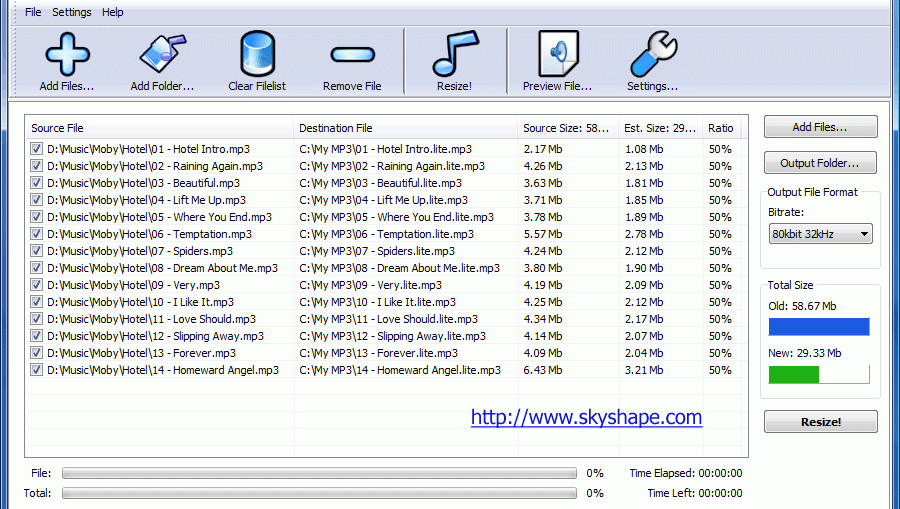Uncheck the 14 - Homeward Angel.mp3 checkbox
The image size is (900, 509).
coord(37,370)
